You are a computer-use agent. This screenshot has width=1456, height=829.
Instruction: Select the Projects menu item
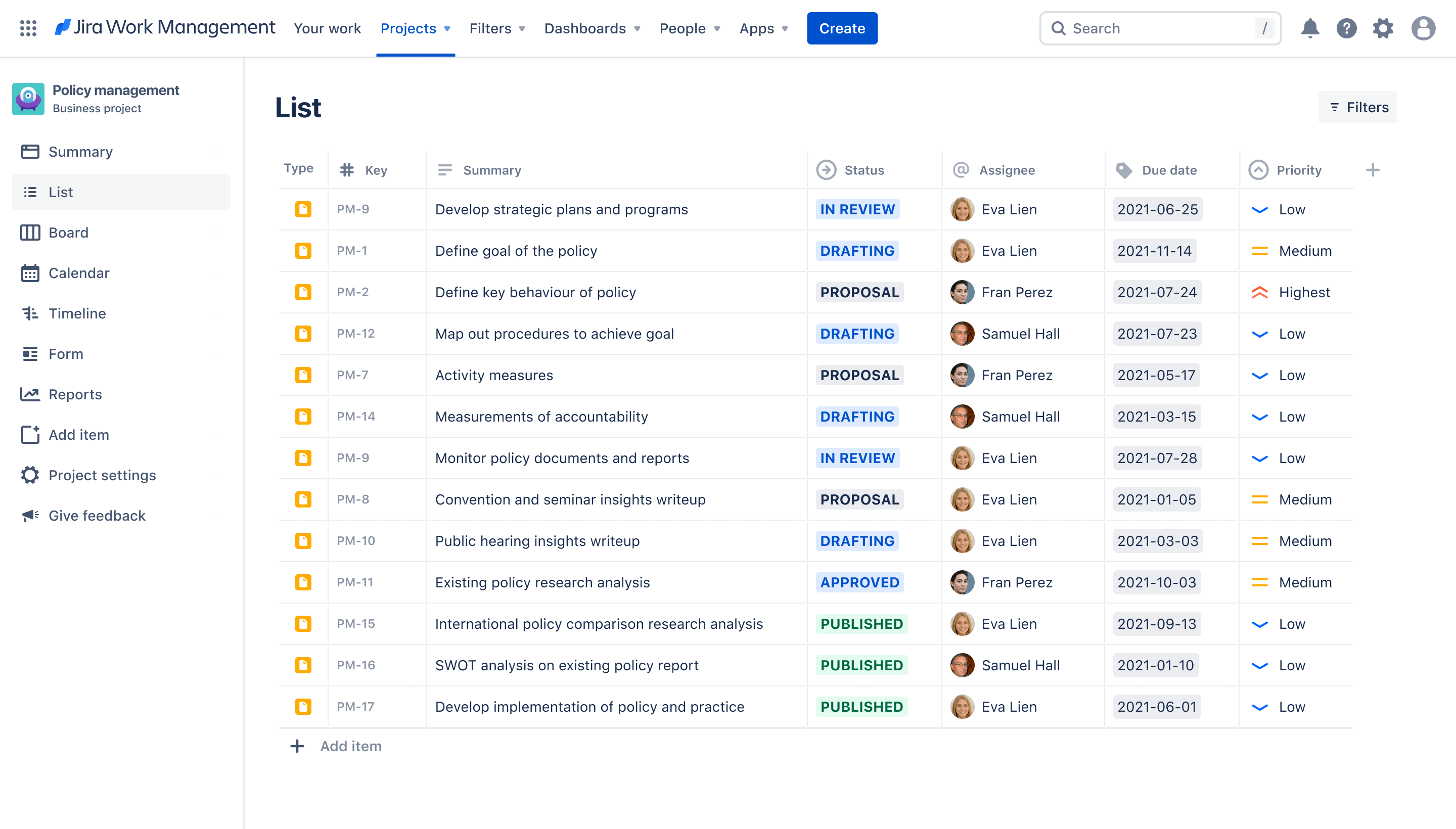pyautogui.click(x=408, y=28)
